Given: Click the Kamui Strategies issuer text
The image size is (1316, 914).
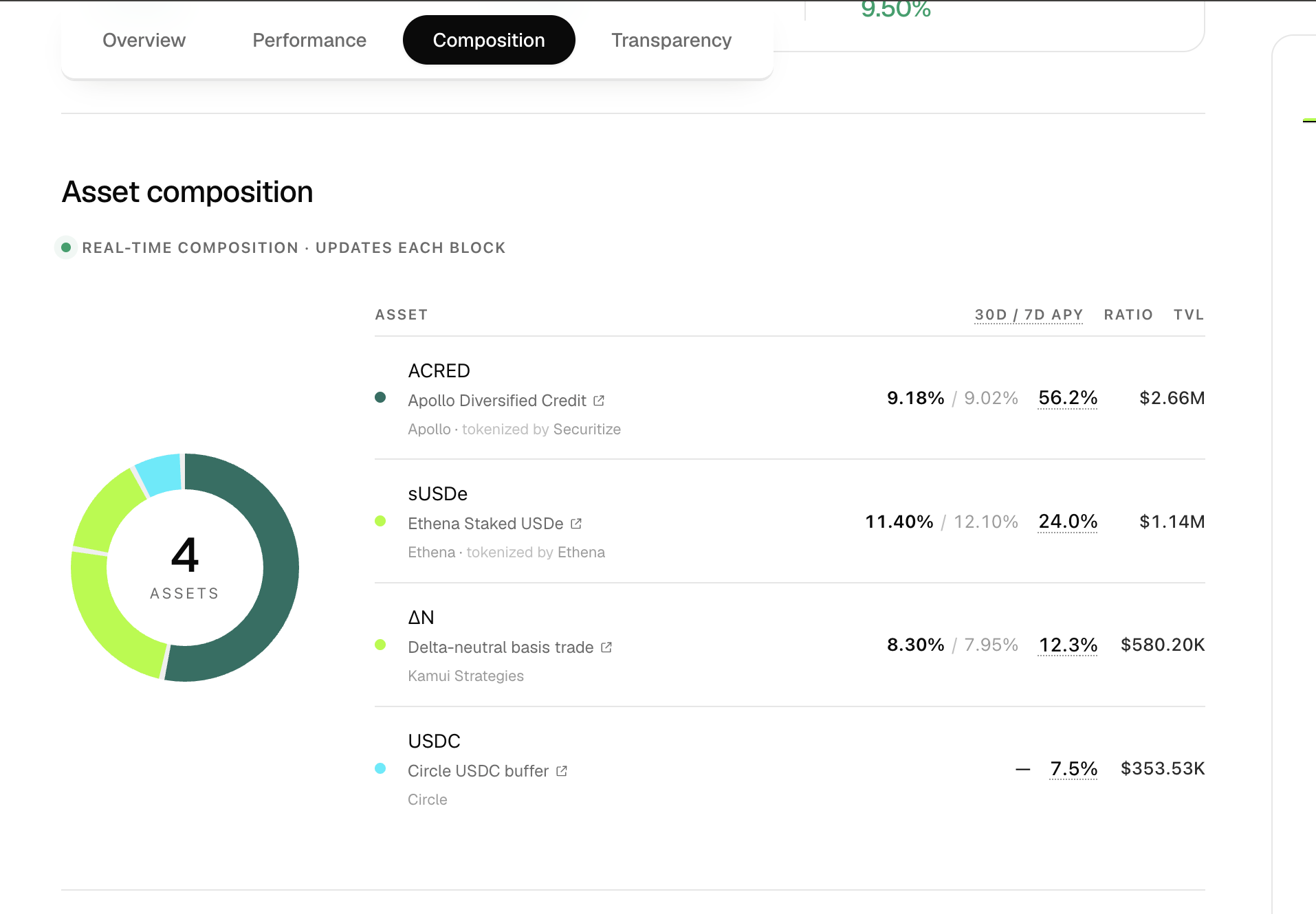Looking at the screenshot, I should (465, 676).
